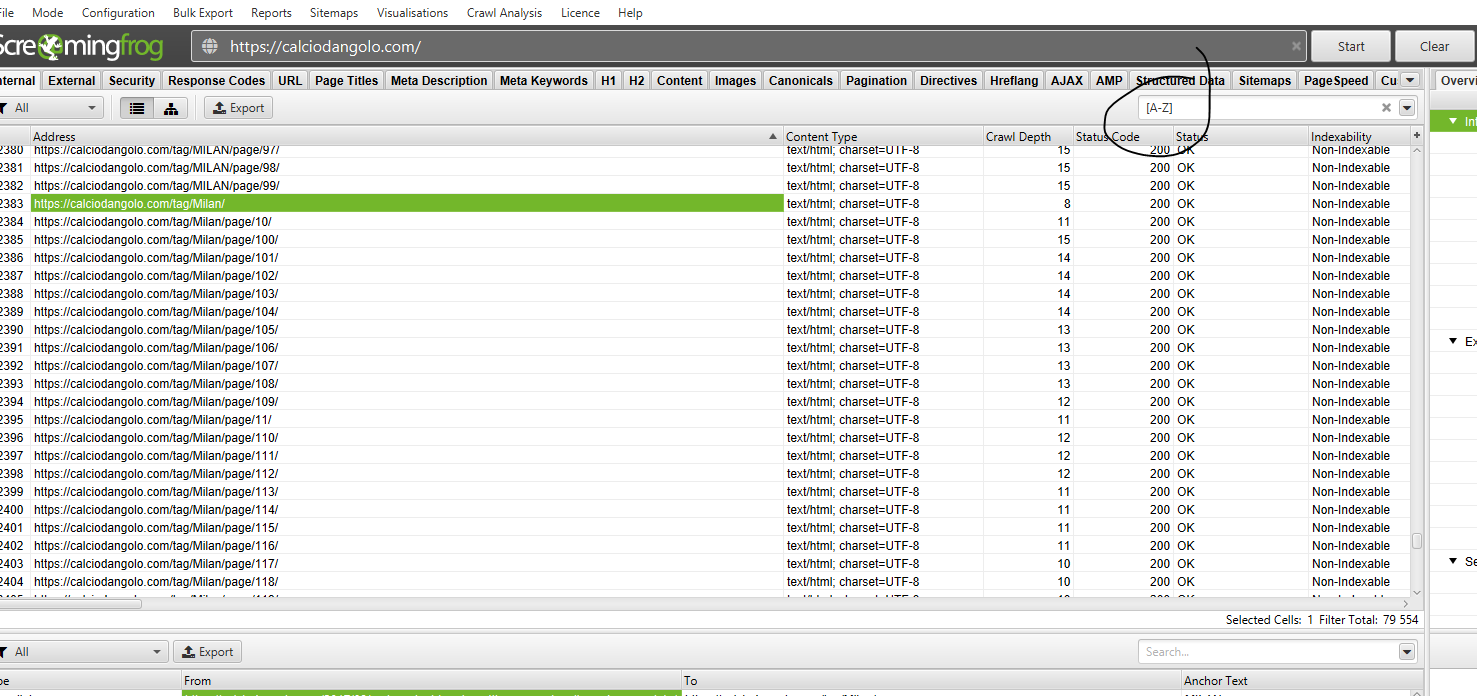
Task: Open search options dropdown beside [A-Z] field
Action: pyautogui.click(x=1407, y=108)
